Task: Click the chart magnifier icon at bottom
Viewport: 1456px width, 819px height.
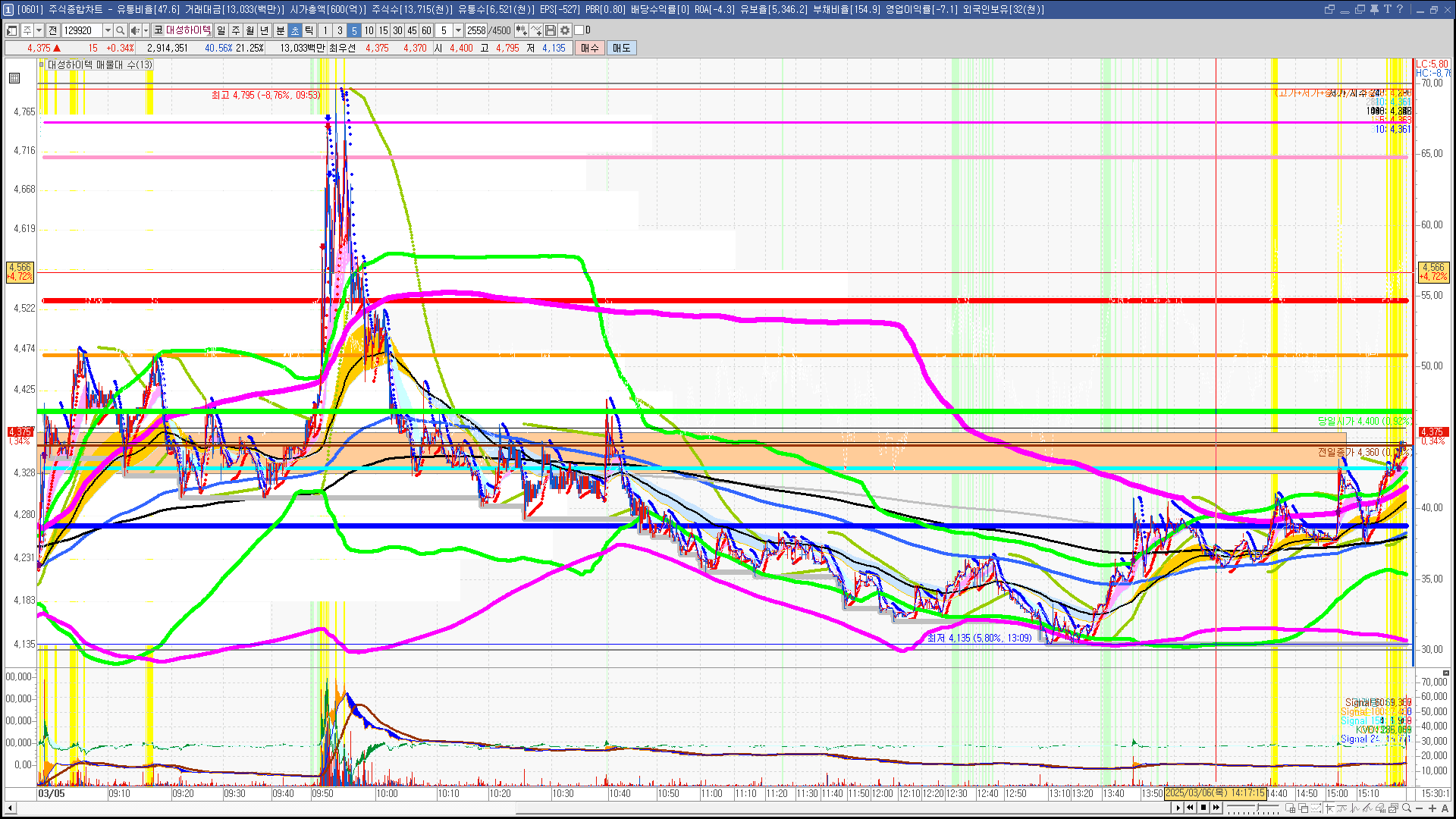Action: click(x=1407, y=808)
